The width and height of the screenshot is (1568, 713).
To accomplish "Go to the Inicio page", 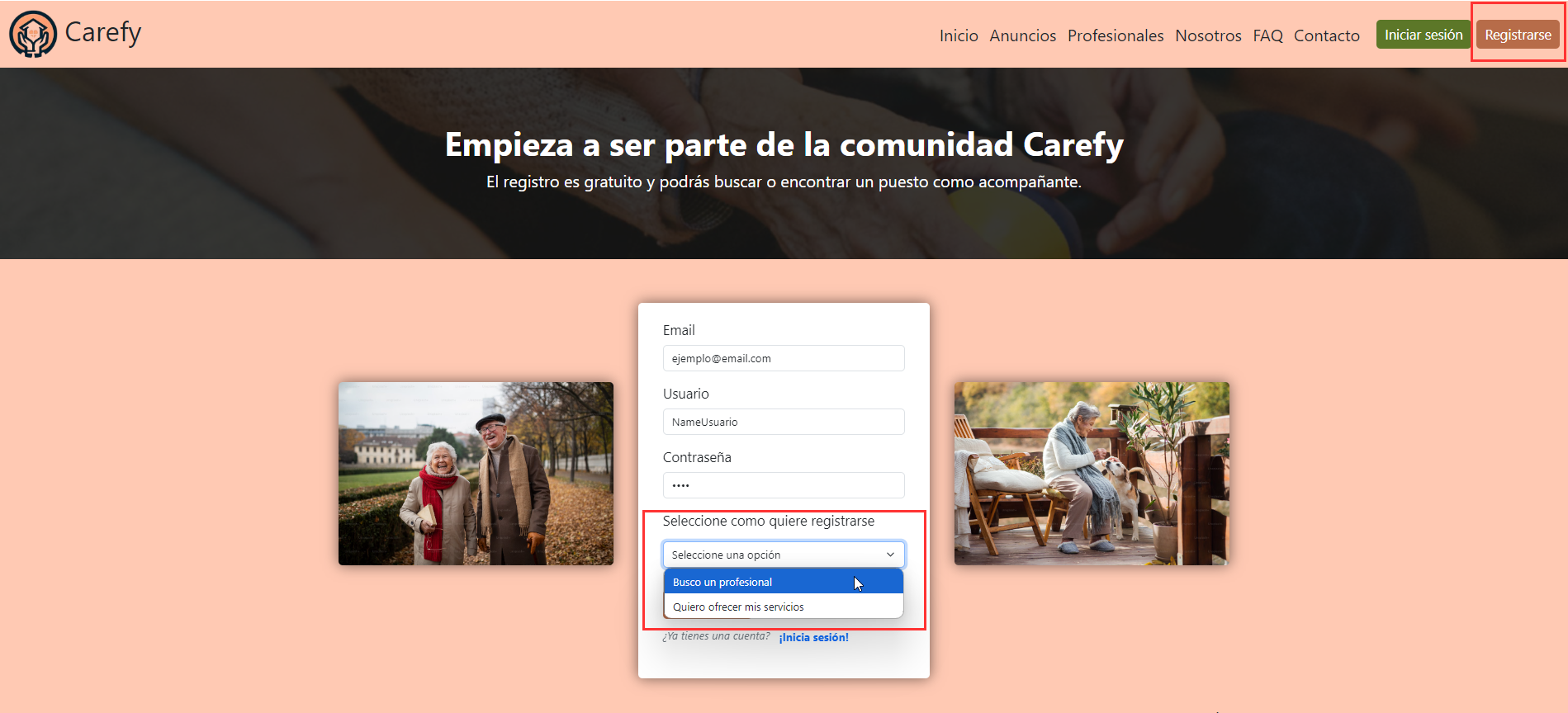I will coord(959,35).
